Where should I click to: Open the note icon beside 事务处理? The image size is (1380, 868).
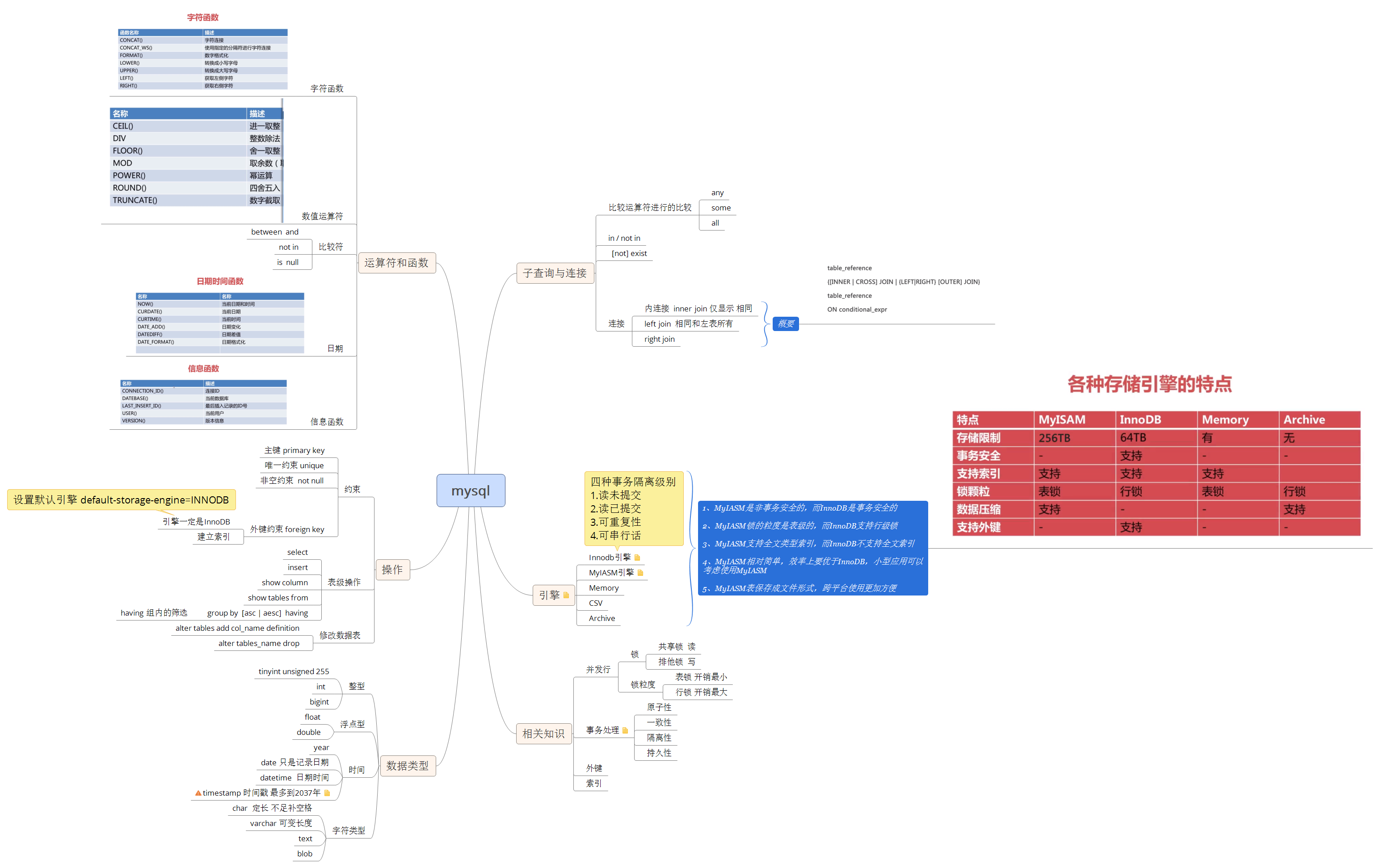[625, 730]
